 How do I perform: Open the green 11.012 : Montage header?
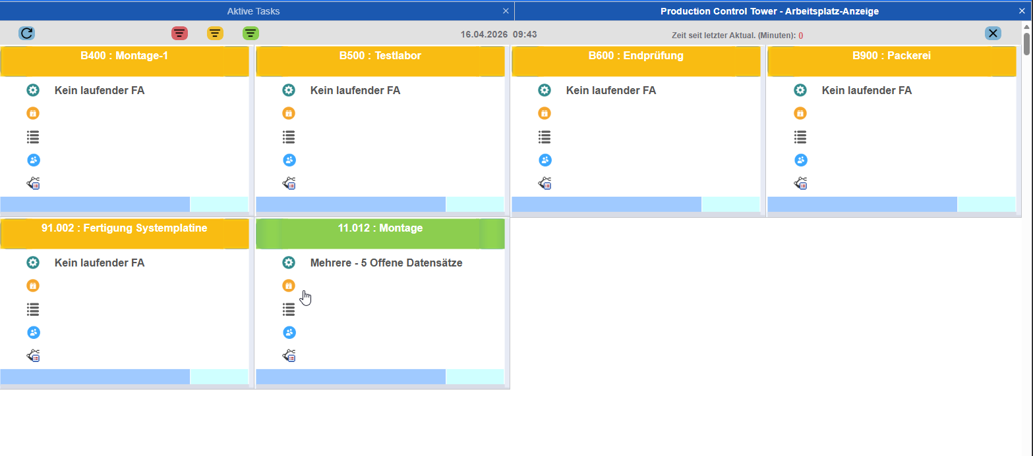[x=380, y=234]
